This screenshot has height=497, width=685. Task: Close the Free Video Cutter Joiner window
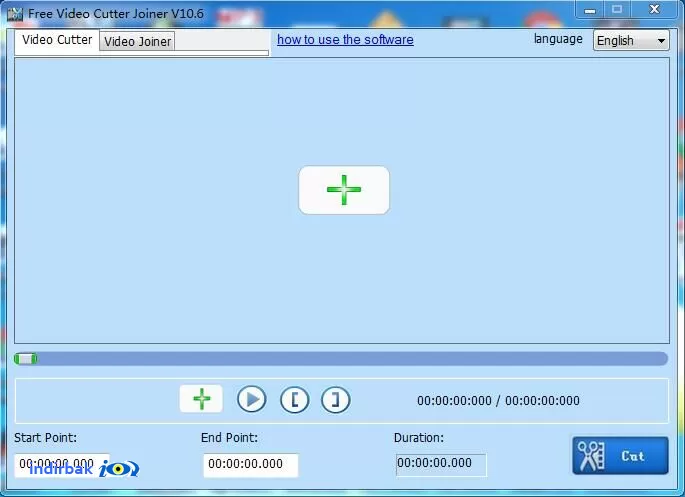click(x=654, y=10)
